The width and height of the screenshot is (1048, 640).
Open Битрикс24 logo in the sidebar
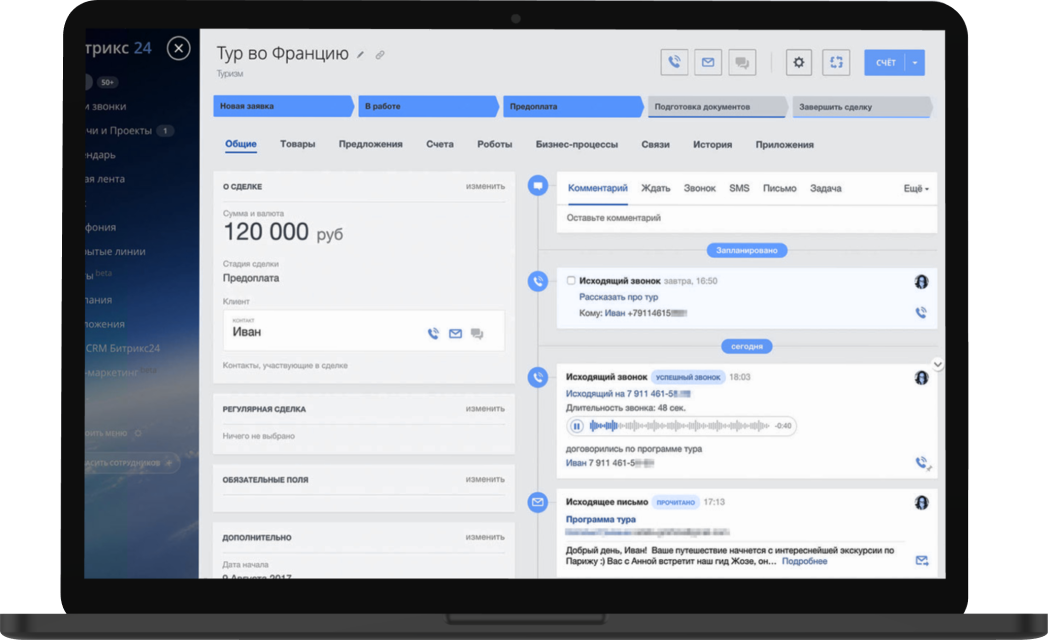(x=119, y=48)
